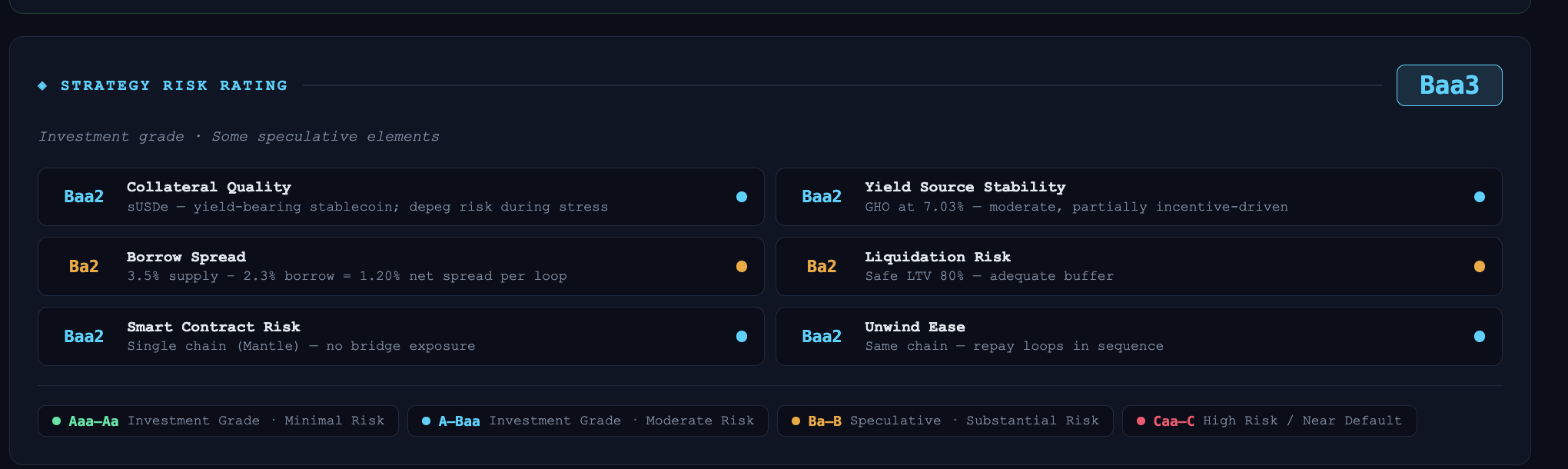
Task: Click the repay loops in sequence description
Action: (1014, 346)
